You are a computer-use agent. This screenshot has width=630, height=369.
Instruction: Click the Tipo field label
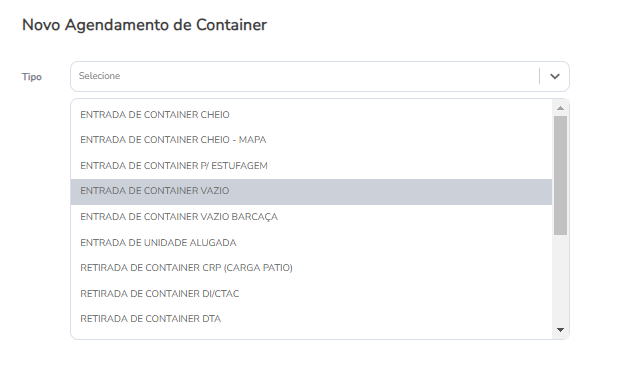coord(32,77)
